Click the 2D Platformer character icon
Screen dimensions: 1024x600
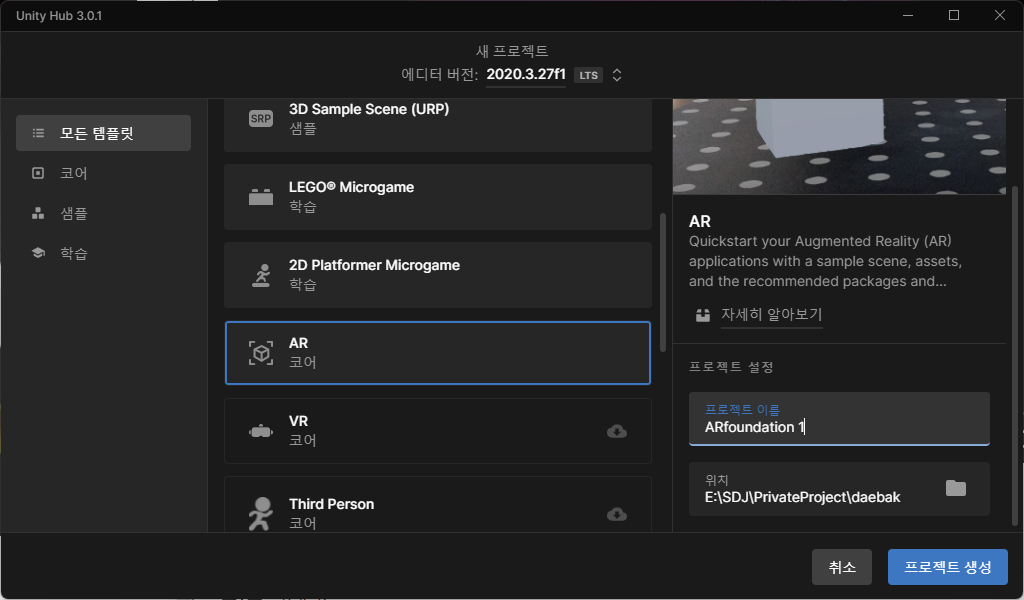pyautogui.click(x=261, y=275)
